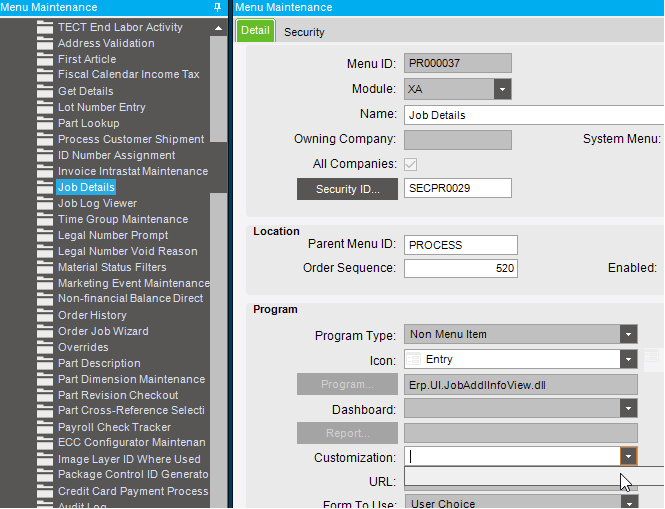Screen dimensions: 665x509
Task: Click the icon next to Invoice Intrastat Maintenance
Action: tap(45, 172)
